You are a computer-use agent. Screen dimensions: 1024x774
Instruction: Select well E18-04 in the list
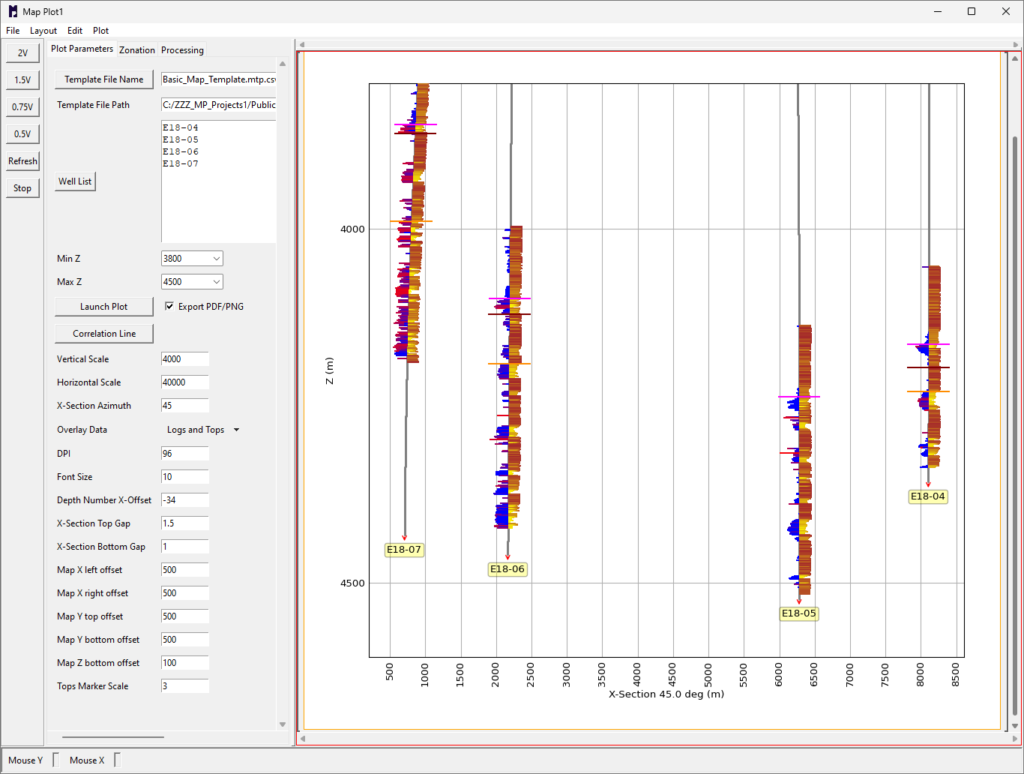(x=180, y=127)
